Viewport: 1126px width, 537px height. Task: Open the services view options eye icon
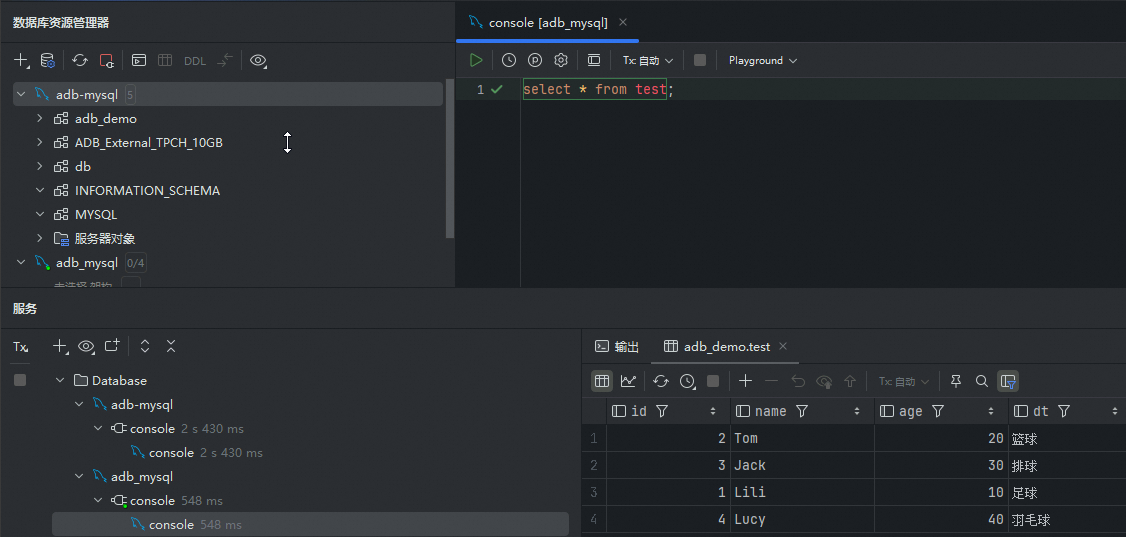coord(86,346)
